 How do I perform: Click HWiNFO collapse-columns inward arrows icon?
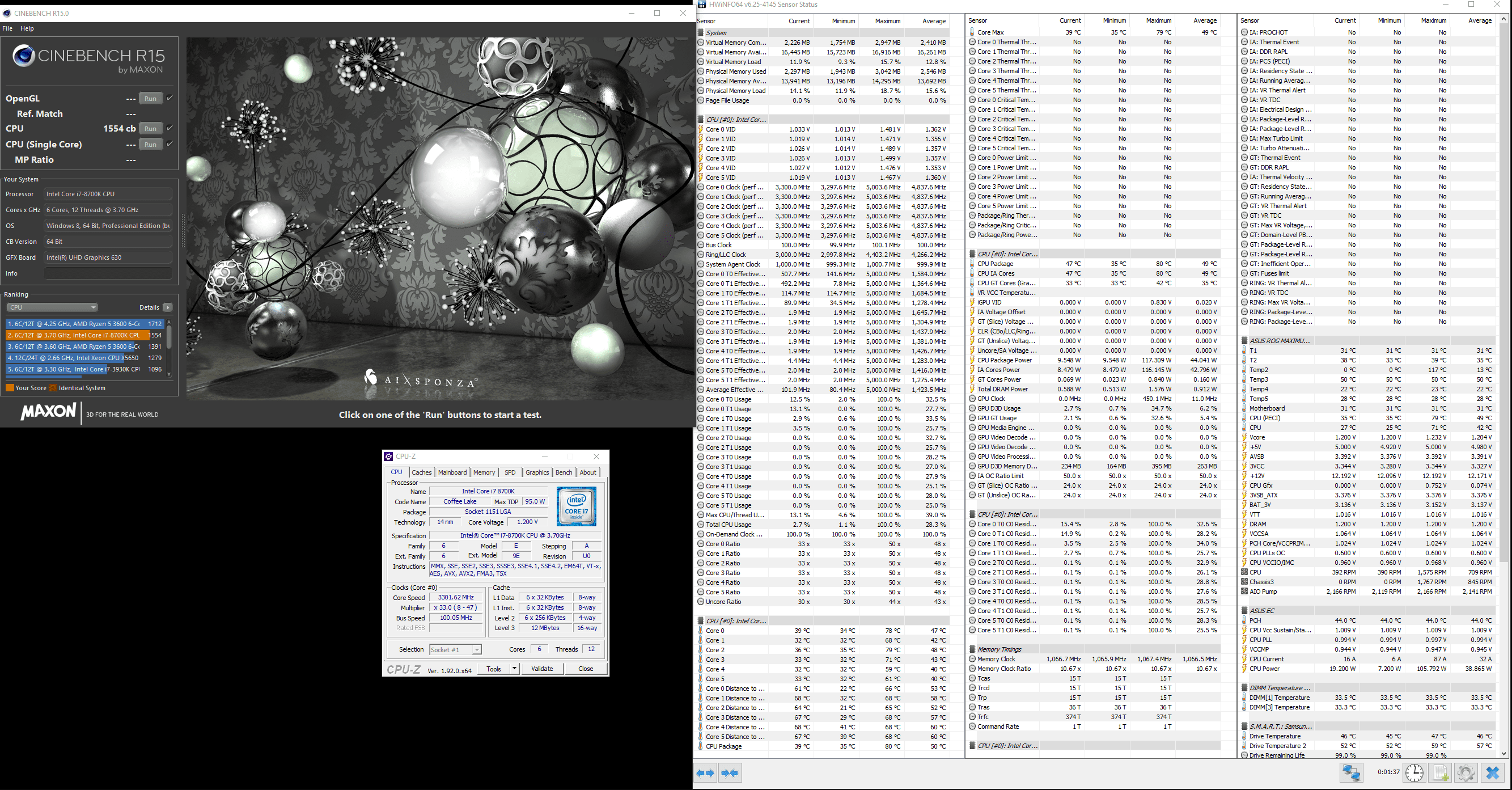click(730, 773)
